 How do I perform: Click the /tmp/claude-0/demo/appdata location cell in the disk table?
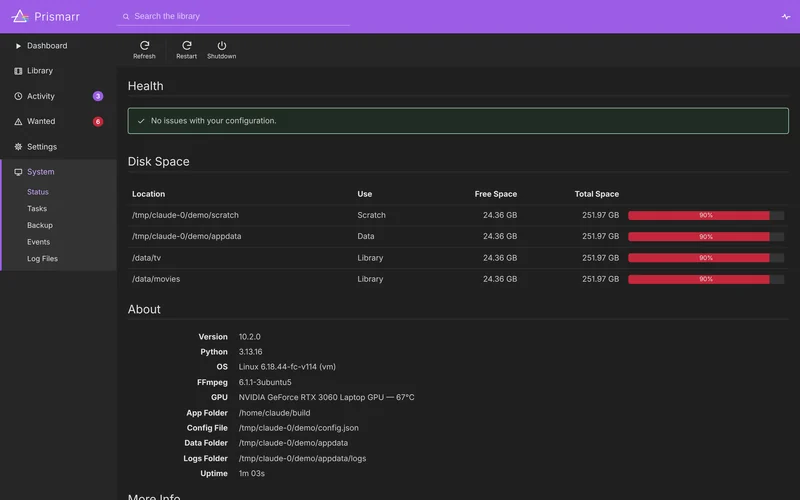tap(187, 236)
